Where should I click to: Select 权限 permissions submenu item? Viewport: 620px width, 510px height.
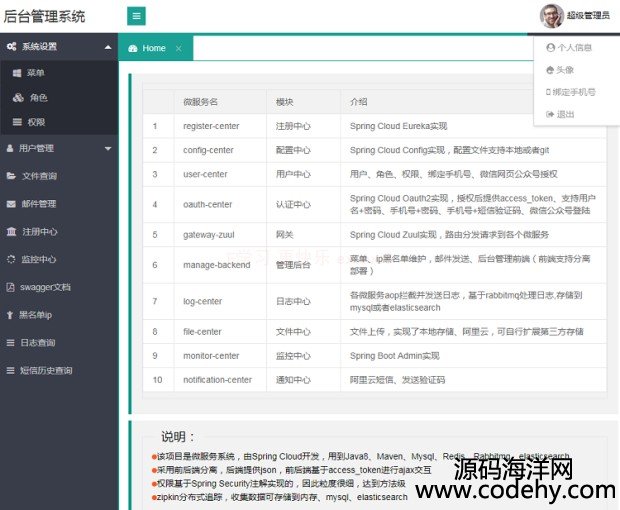[35, 122]
